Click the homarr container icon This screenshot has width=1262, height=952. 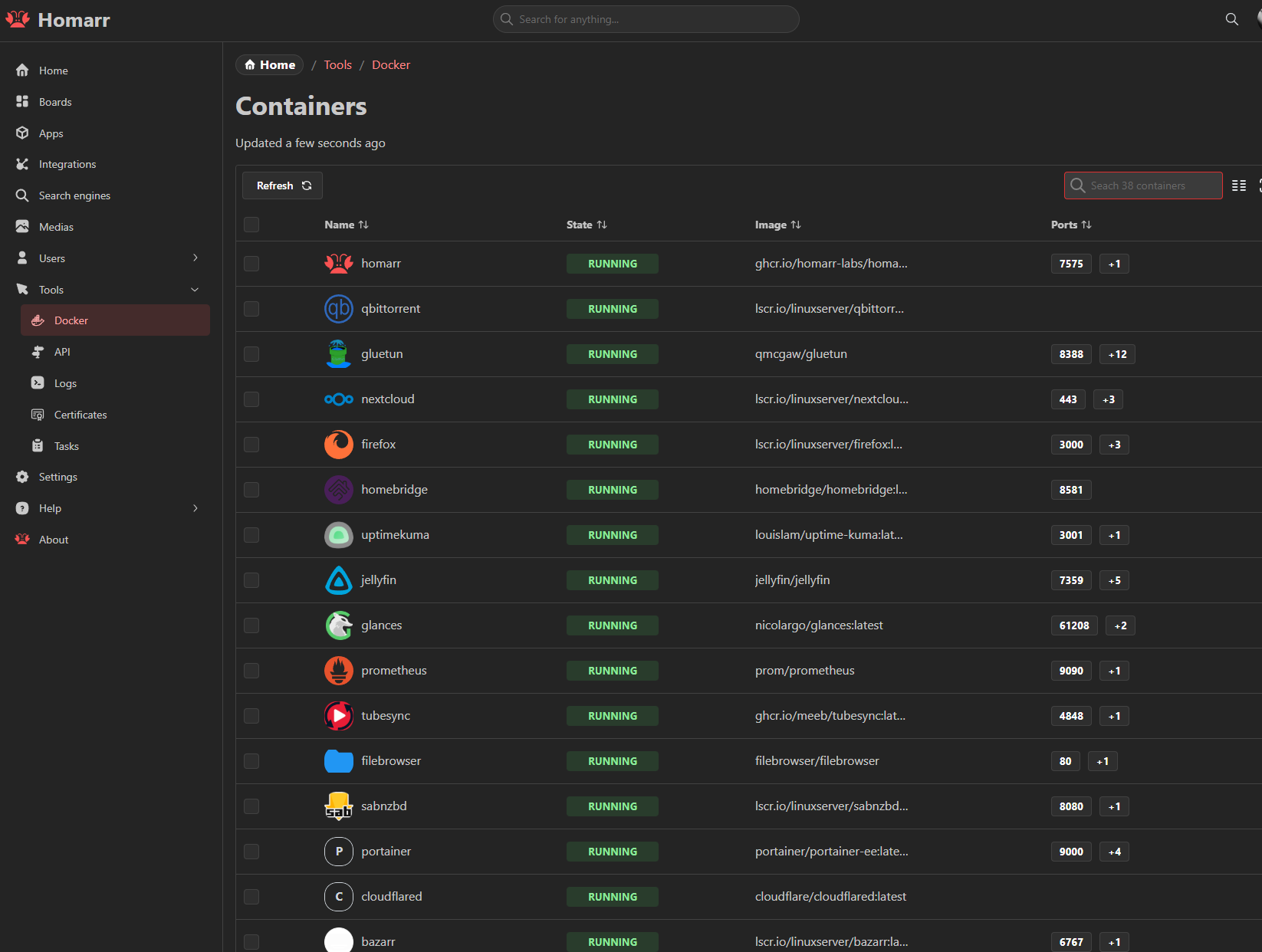coord(339,264)
